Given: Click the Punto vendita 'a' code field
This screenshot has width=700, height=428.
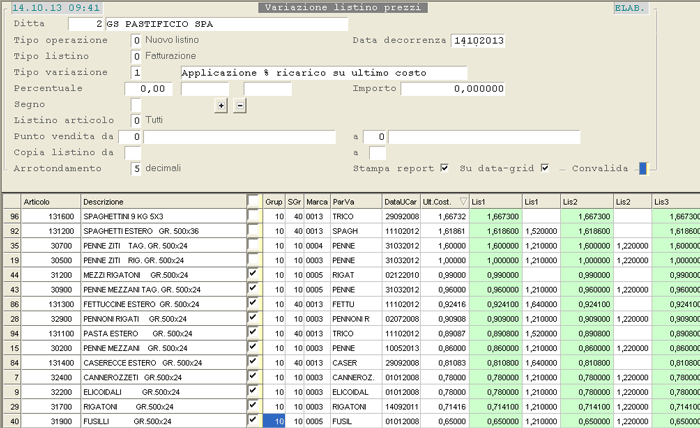Looking at the screenshot, I should [x=375, y=137].
